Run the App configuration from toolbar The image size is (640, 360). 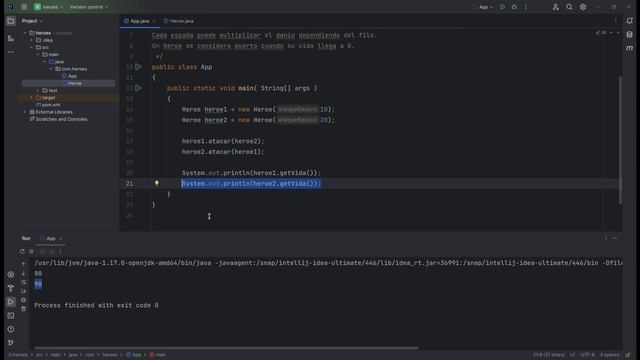[x=502, y=7]
